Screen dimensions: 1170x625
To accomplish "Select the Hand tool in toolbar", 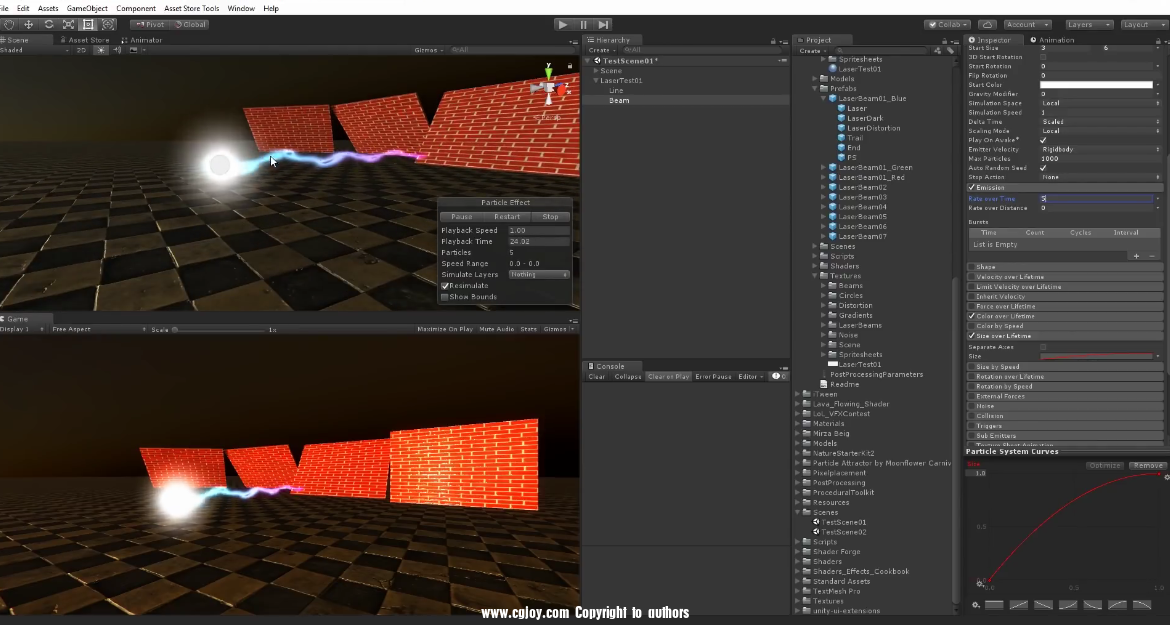I will point(8,24).
